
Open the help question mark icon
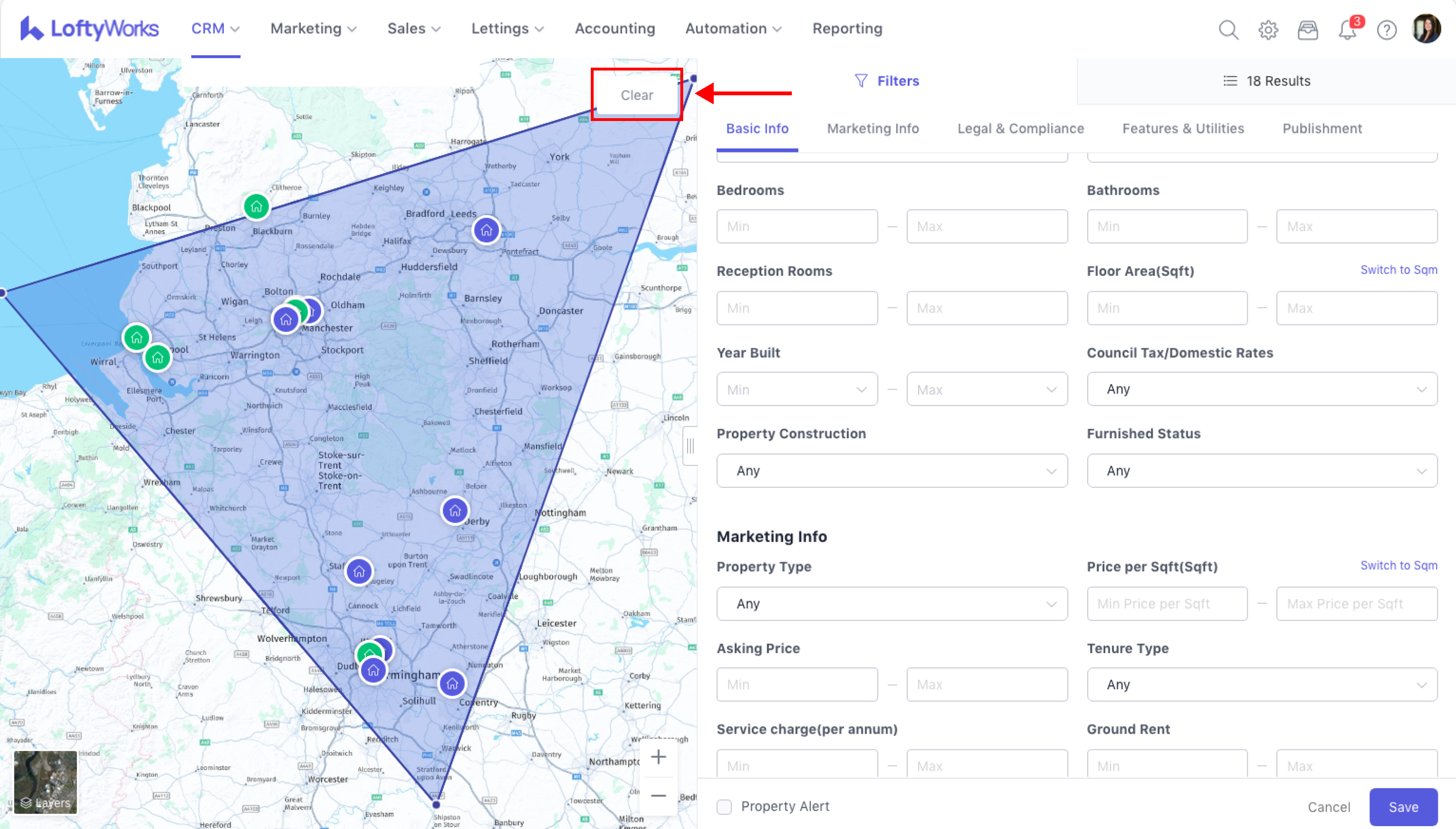(1386, 29)
